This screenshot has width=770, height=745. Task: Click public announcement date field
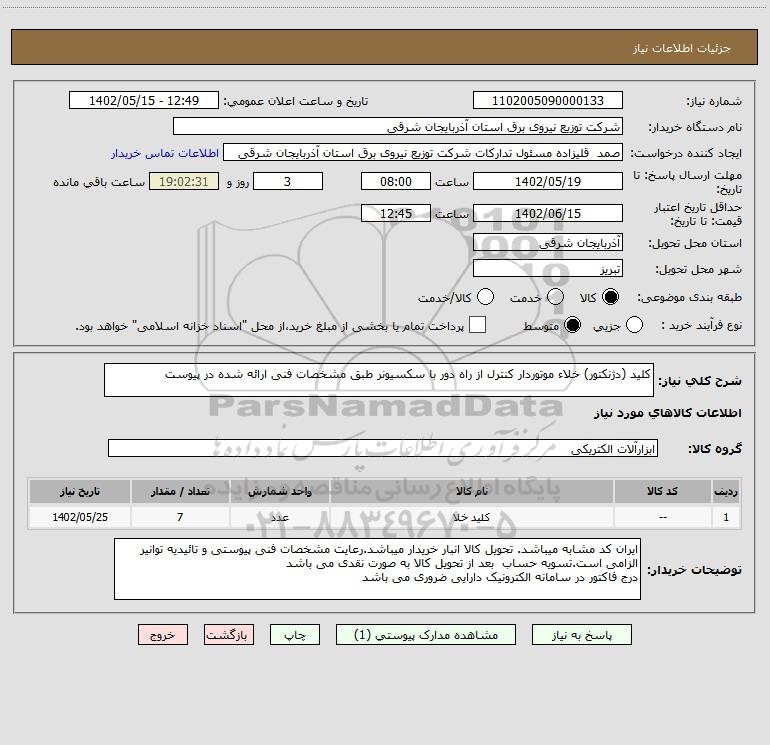click(144, 100)
